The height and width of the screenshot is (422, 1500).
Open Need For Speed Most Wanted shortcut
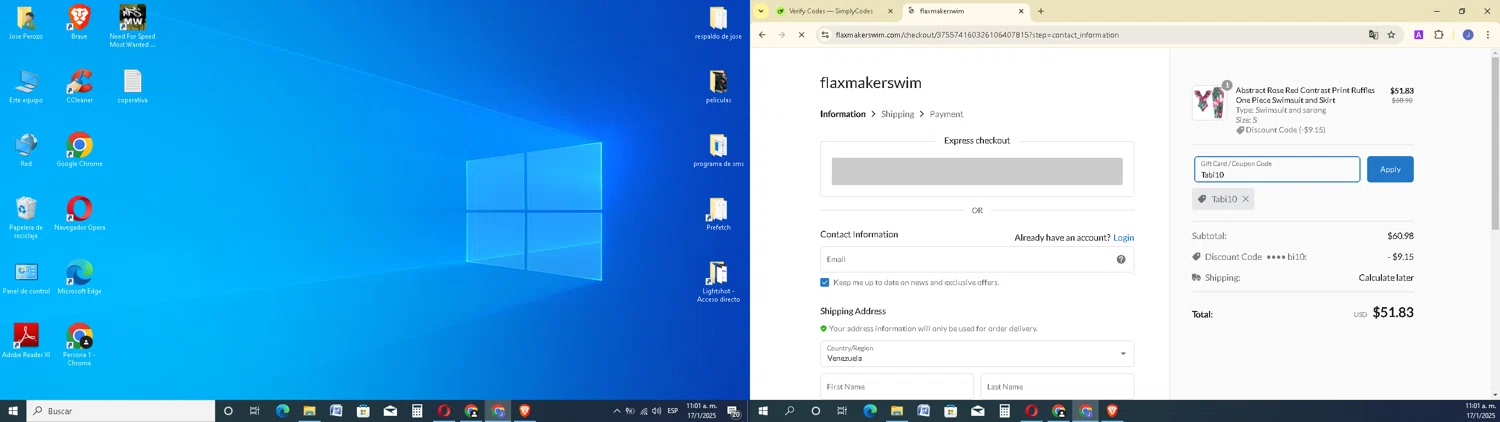point(132,25)
